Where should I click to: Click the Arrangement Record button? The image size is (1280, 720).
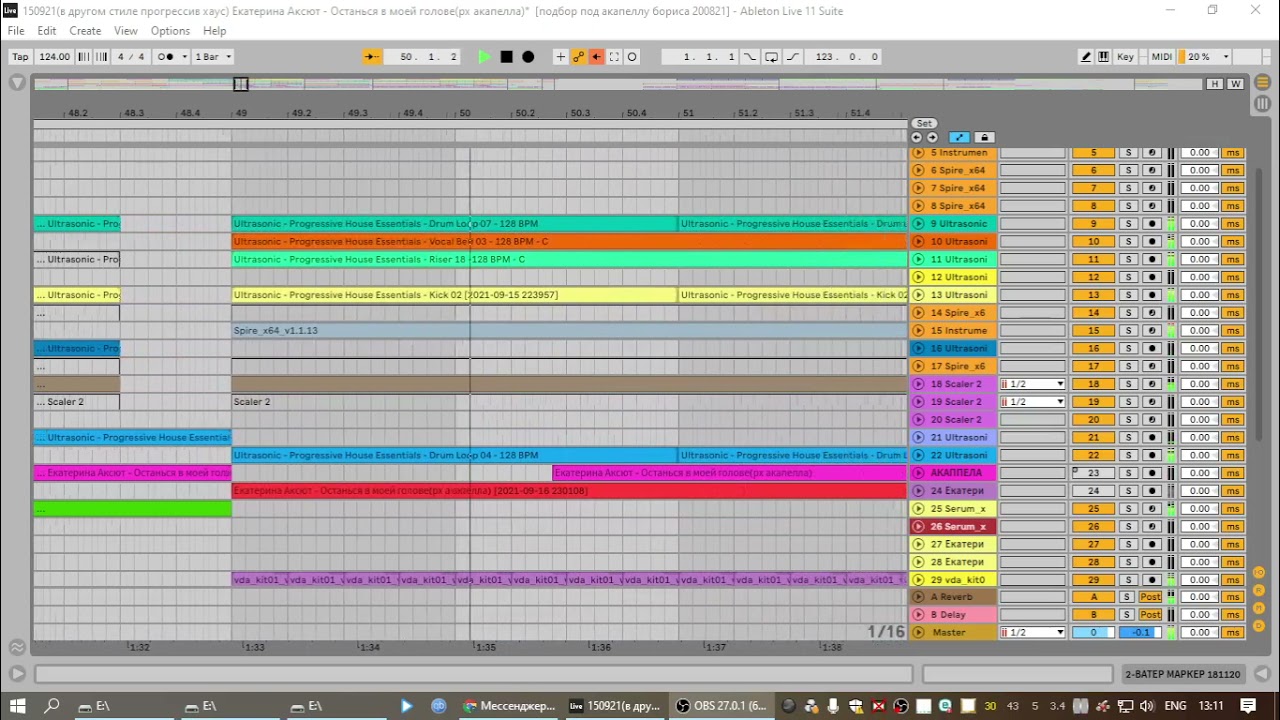point(528,57)
